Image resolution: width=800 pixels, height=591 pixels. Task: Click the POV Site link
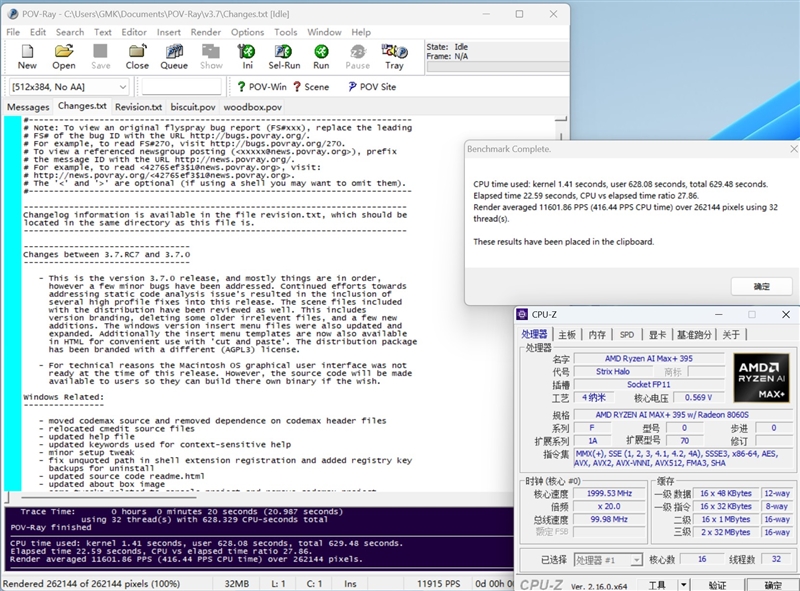372,87
